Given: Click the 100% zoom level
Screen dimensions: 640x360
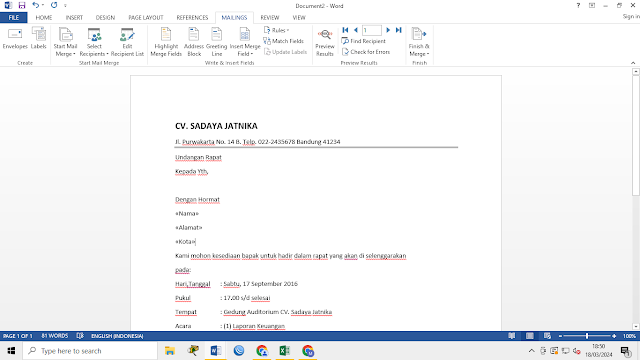Looking at the screenshot, I should pyautogui.click(x=629, y=336).
